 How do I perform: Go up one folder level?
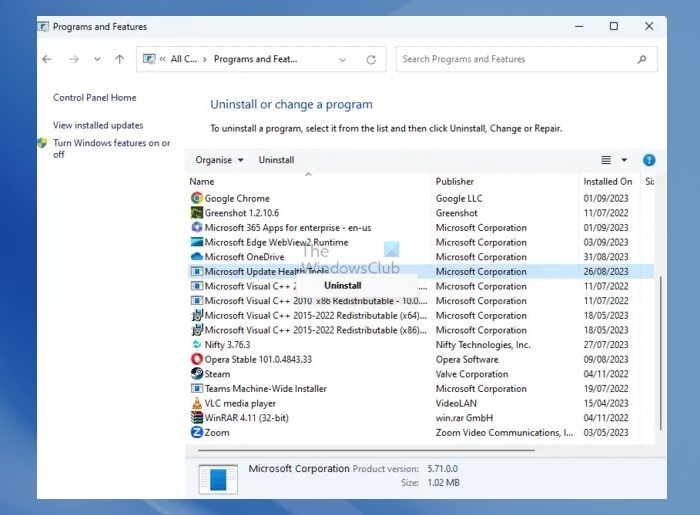pos(120,59)
